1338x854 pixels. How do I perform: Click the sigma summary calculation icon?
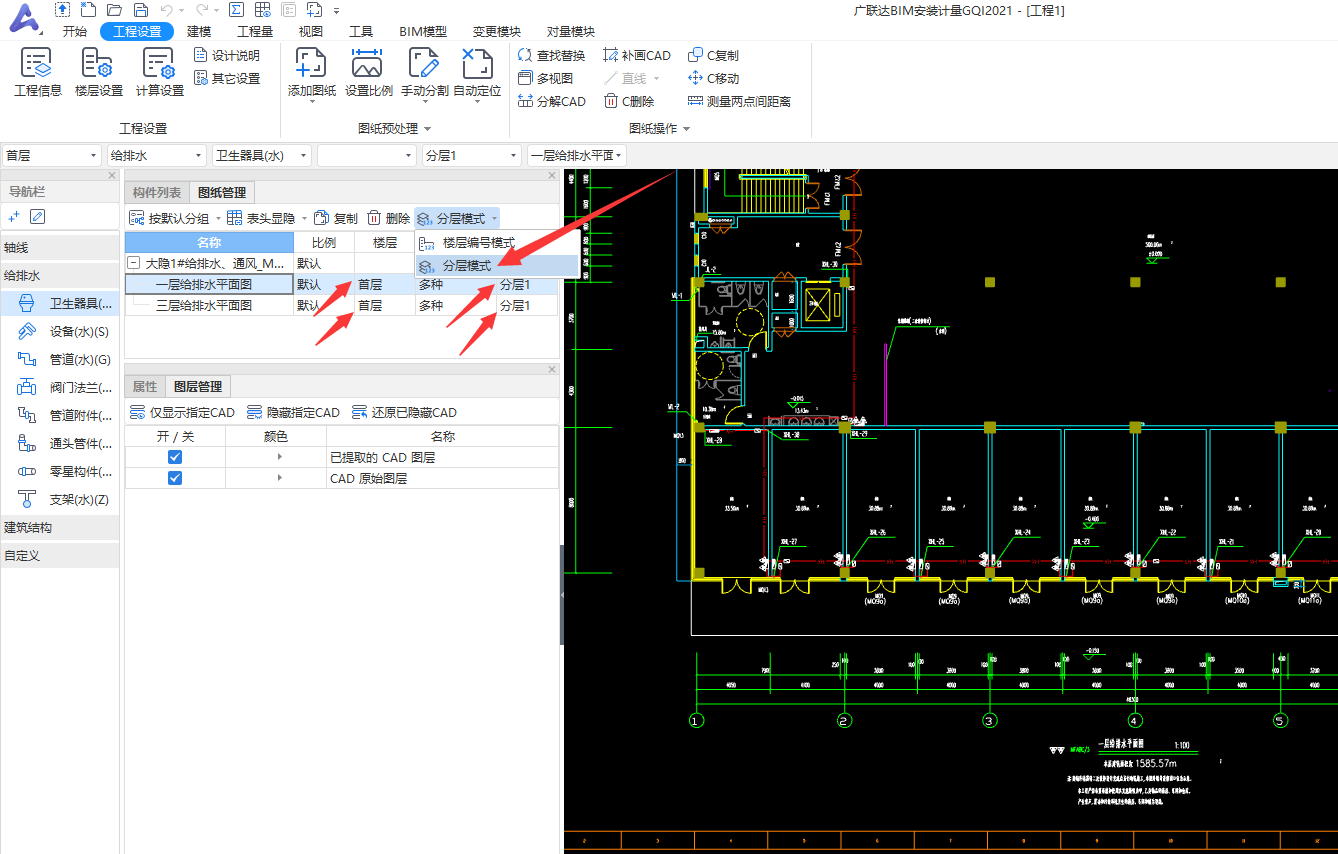tap(236, 10)
